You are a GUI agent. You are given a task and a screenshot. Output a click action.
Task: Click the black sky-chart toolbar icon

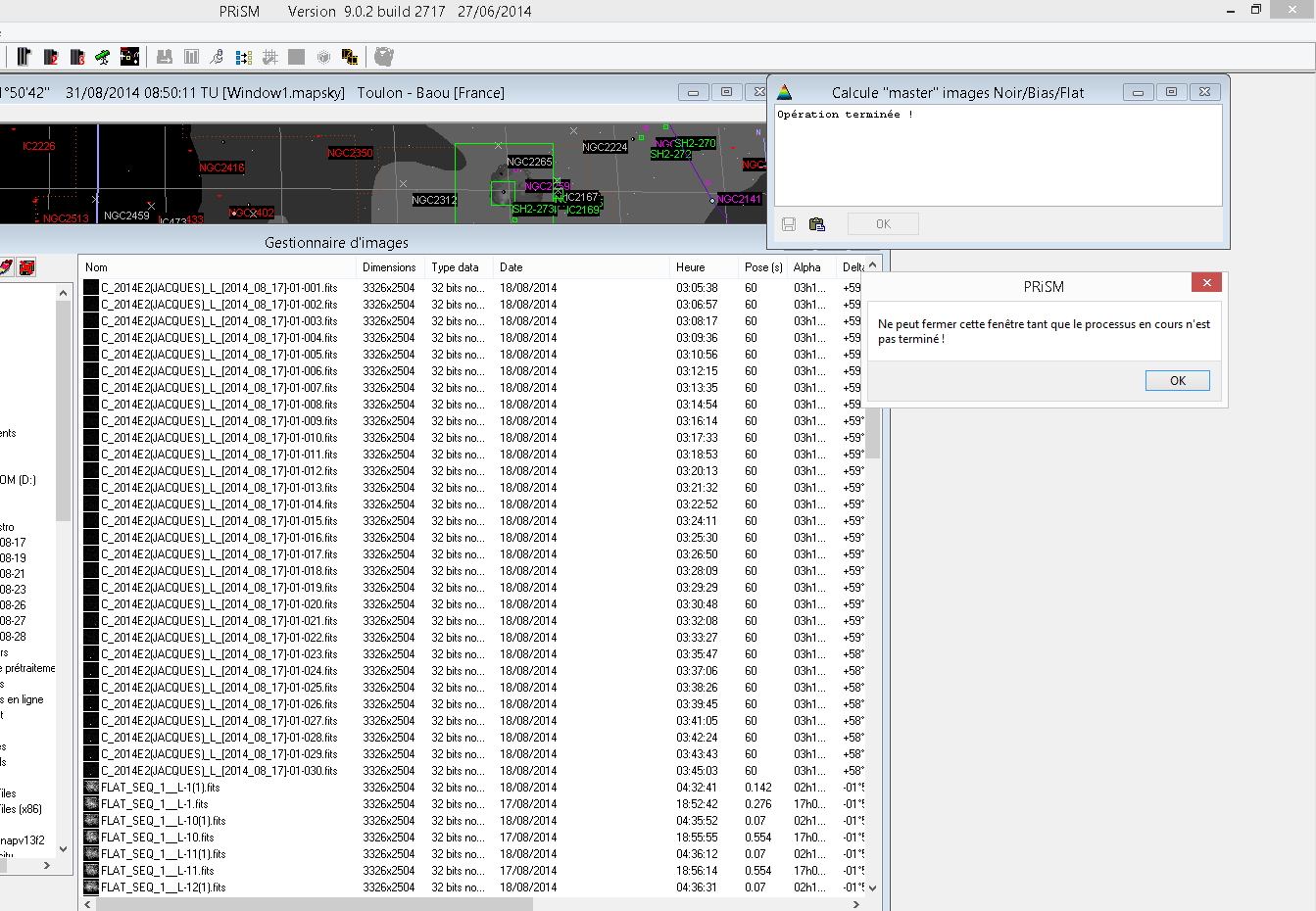coord(129,57)
